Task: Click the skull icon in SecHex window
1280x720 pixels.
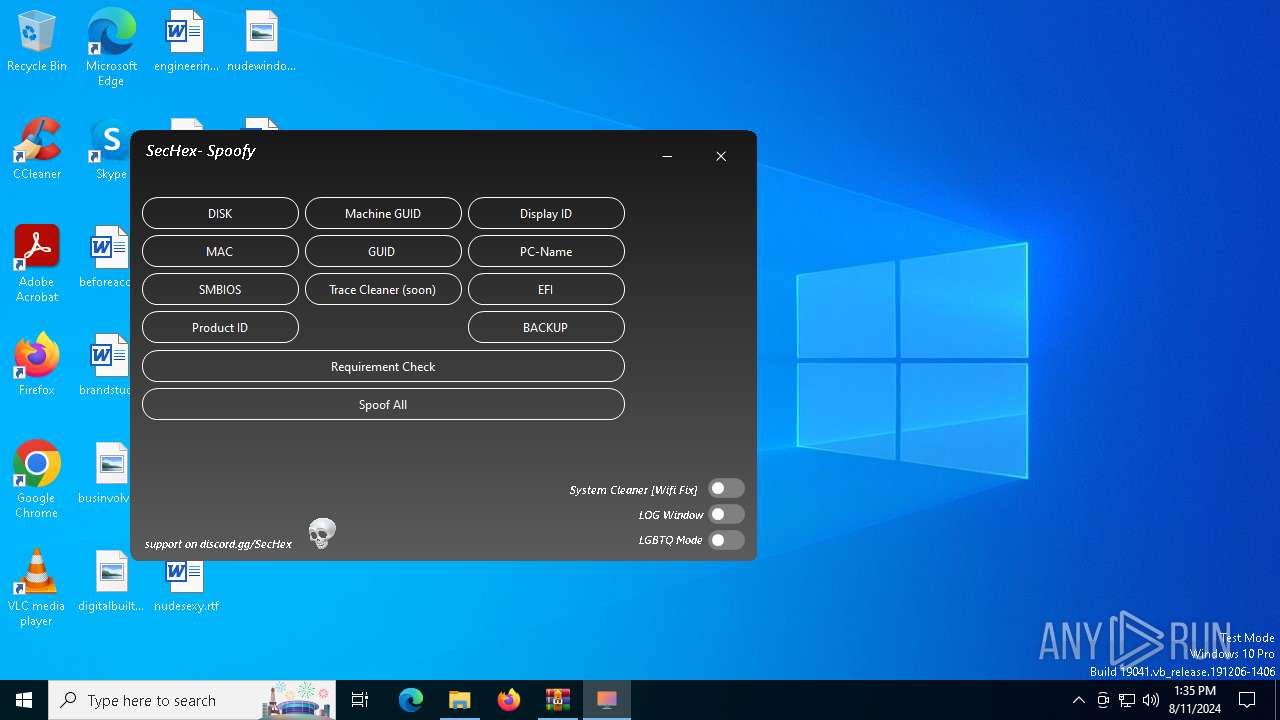Action: pos(322,534)
